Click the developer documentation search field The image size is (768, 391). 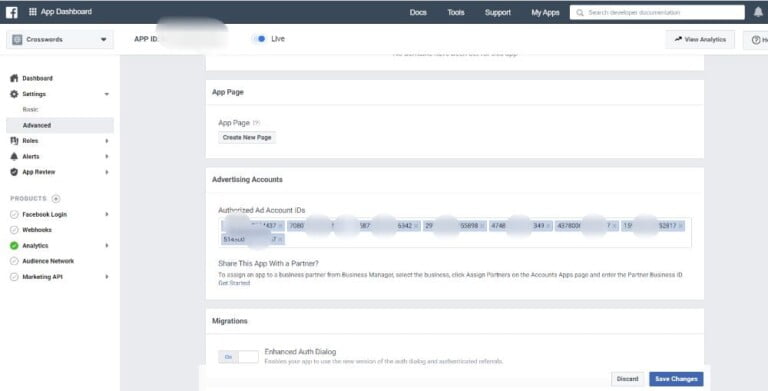pos(657,13)
